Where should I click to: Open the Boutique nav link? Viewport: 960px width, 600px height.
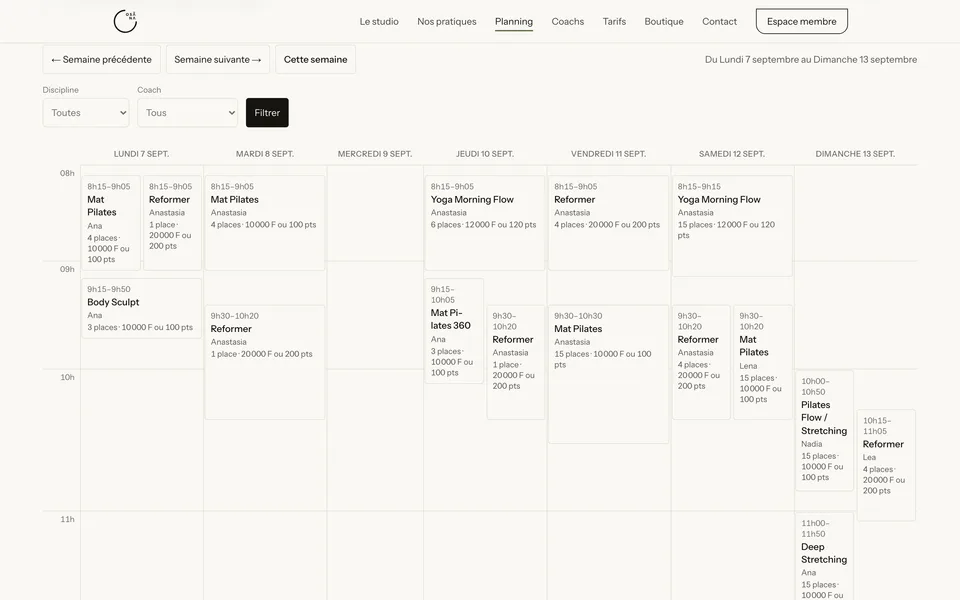click(x=664, y=21)
